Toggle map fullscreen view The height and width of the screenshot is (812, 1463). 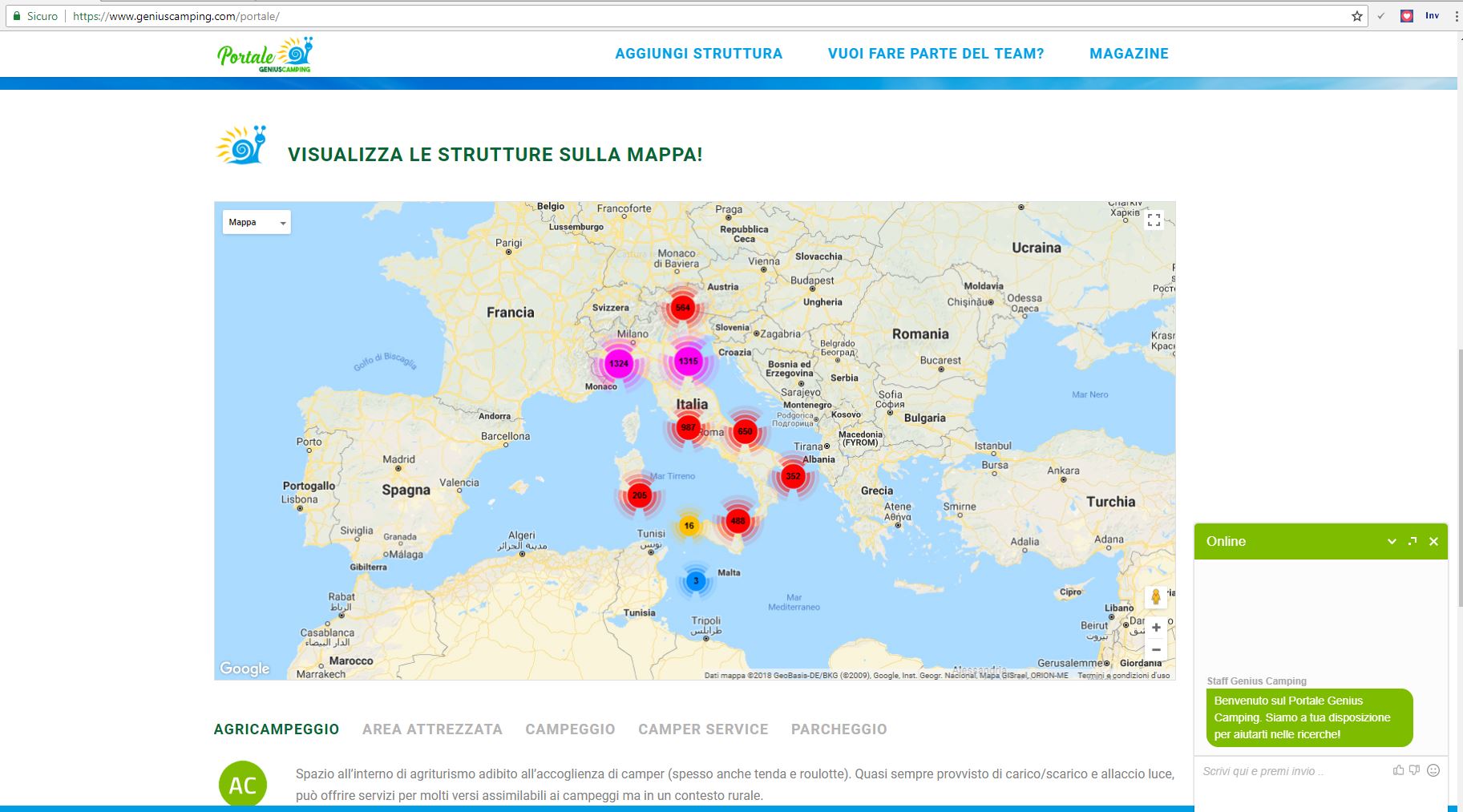point(1154,220)
